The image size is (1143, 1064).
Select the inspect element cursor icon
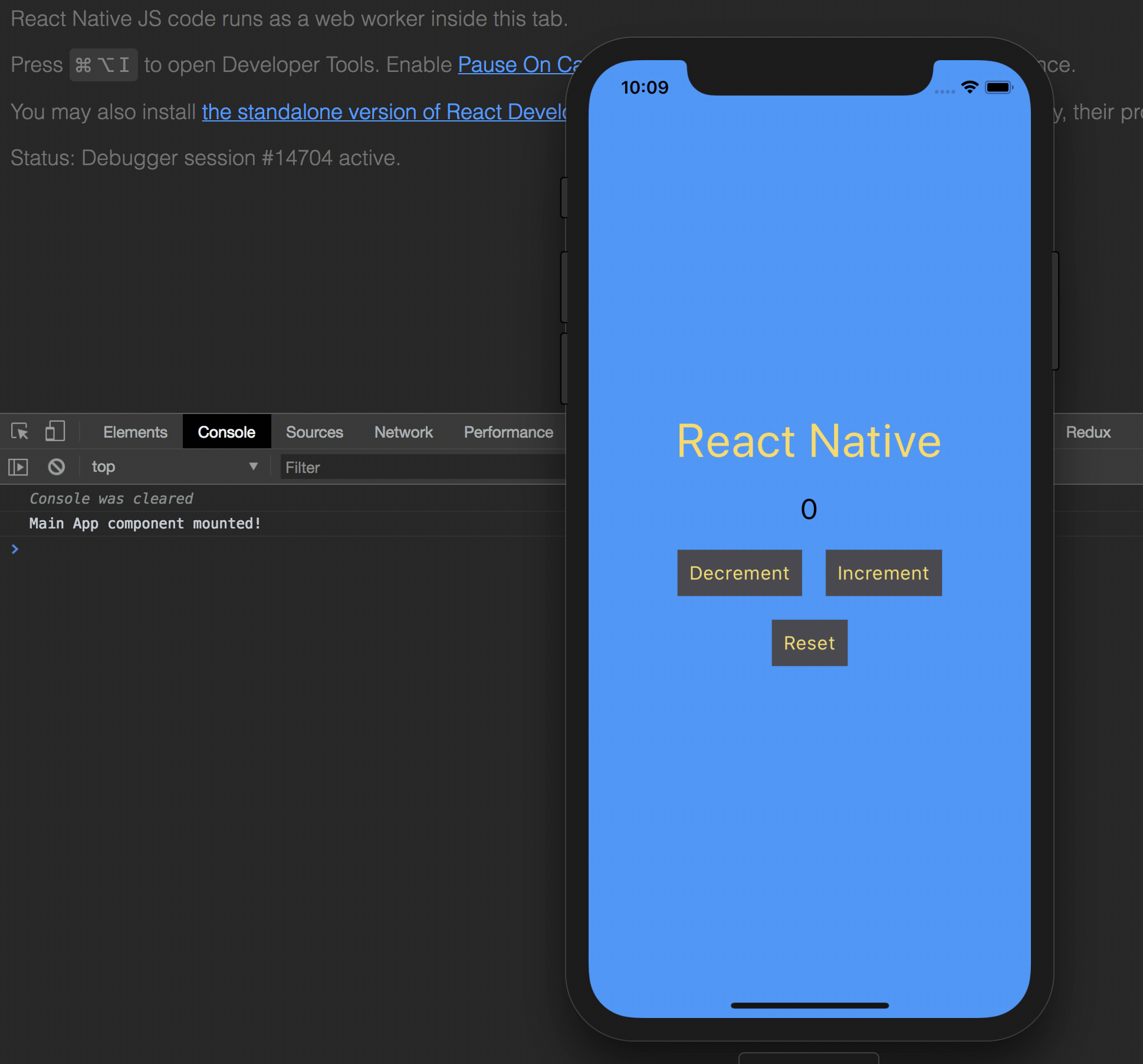click(x=19, y=431)
